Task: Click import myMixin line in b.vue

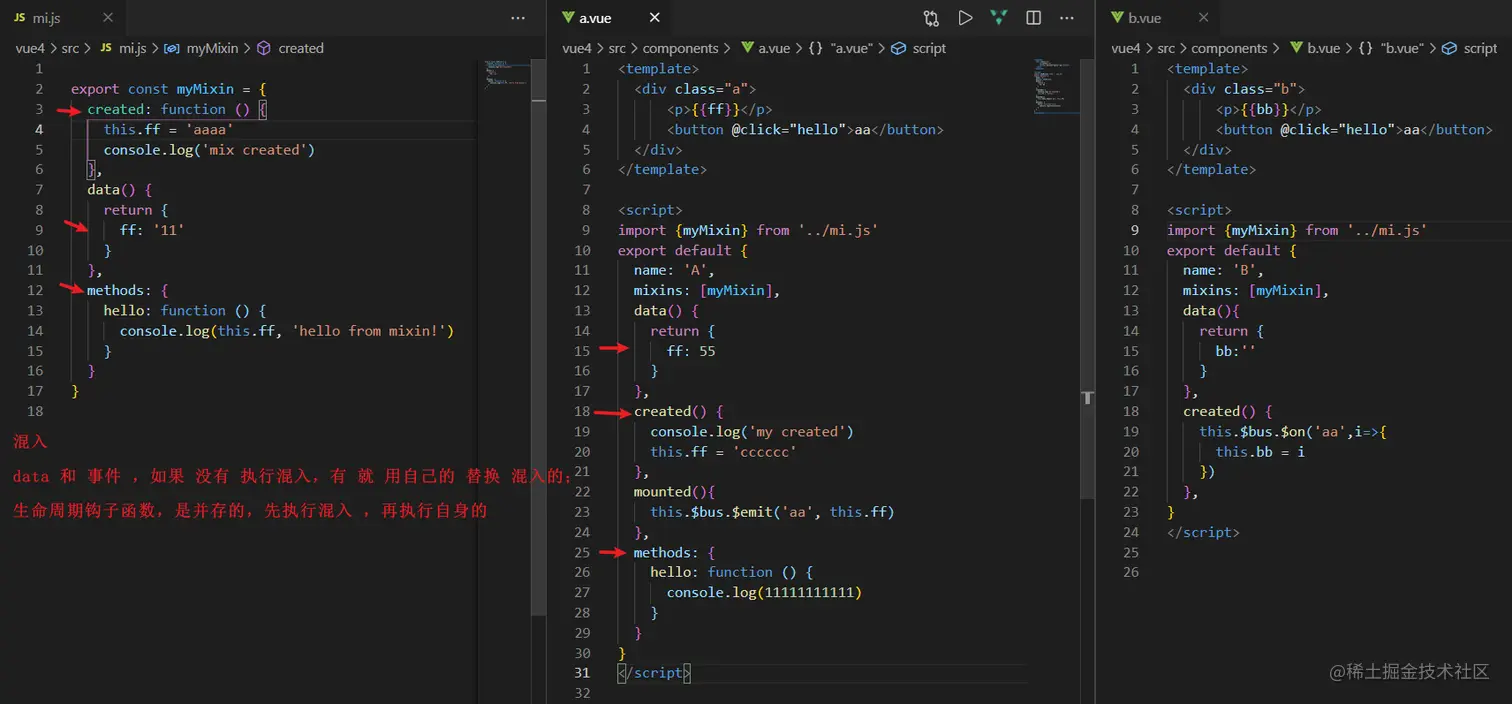Action: pyautogui.click(x=1297, y=230)
